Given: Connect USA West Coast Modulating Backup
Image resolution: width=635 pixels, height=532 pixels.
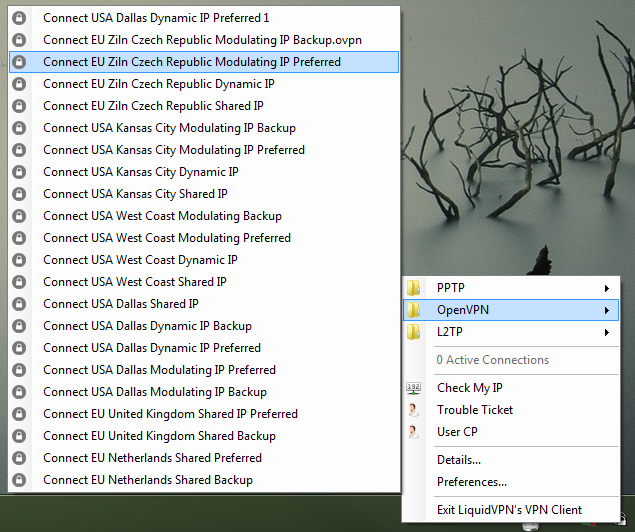Looking at the screenshot, I should click(204, 216).
